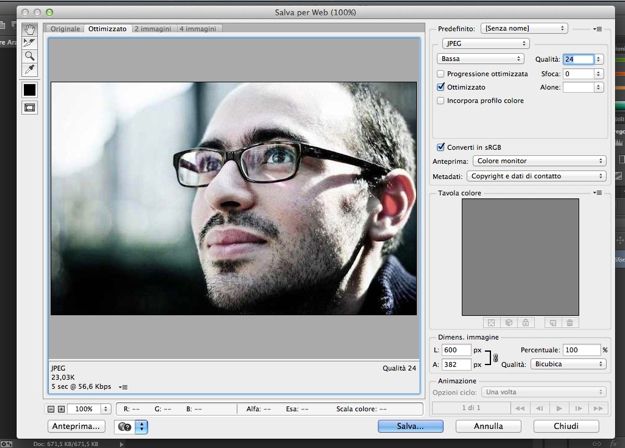The height and width of the screenshot is (448, 625).
Task: Click the black eyedropper color swatch
Action: pyautogui.click(x=29, y=90)
